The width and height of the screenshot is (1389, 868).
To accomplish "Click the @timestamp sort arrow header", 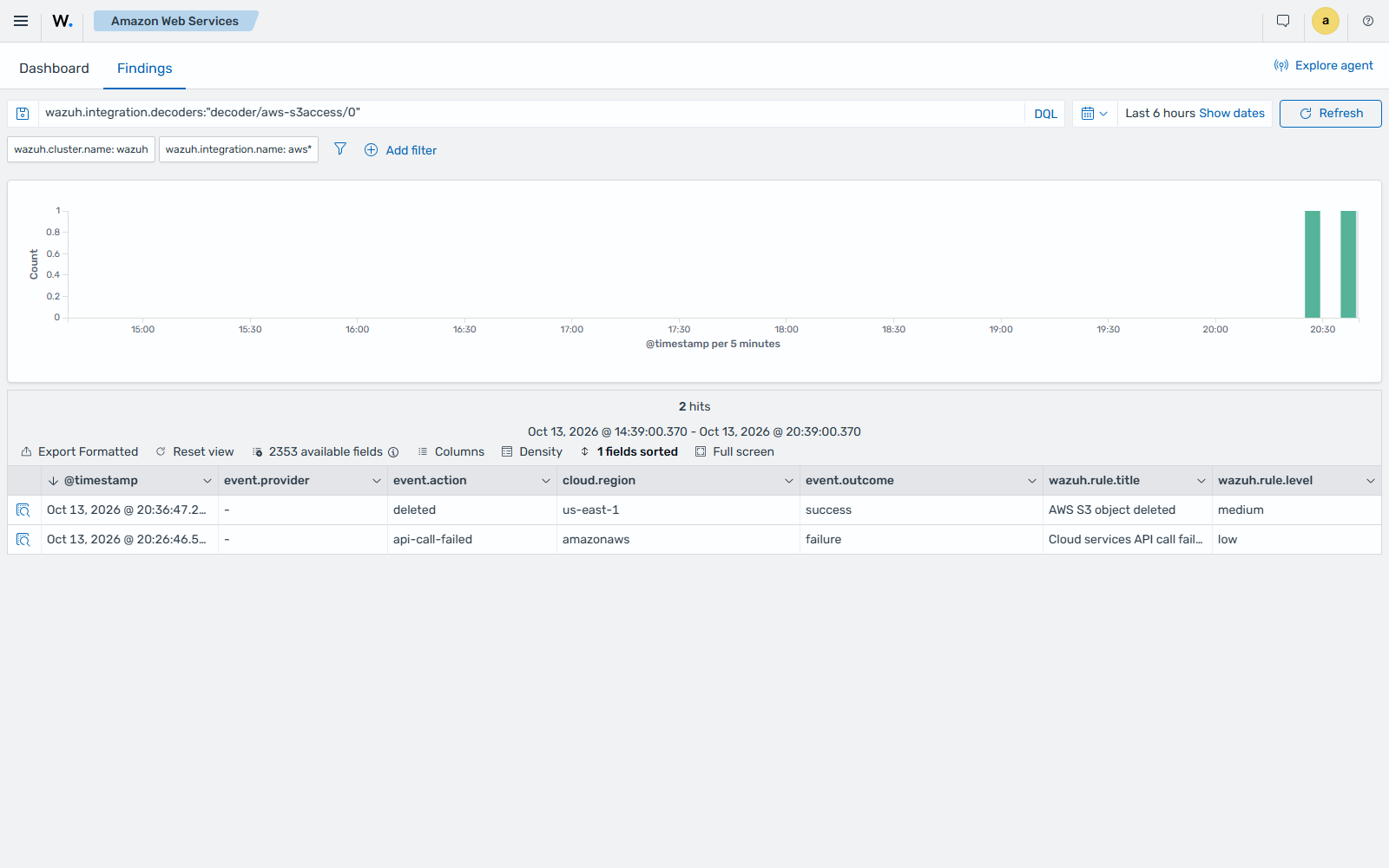I will pyautogui.click(x=54, y=481).
